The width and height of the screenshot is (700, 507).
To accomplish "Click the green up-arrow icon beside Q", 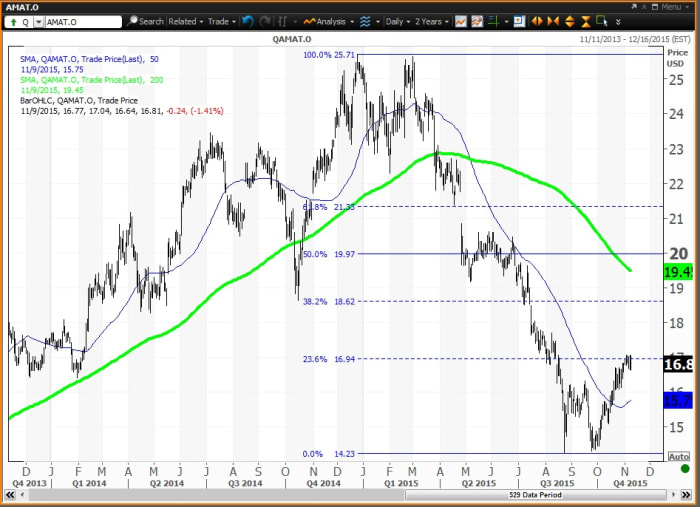I will 13,22.
